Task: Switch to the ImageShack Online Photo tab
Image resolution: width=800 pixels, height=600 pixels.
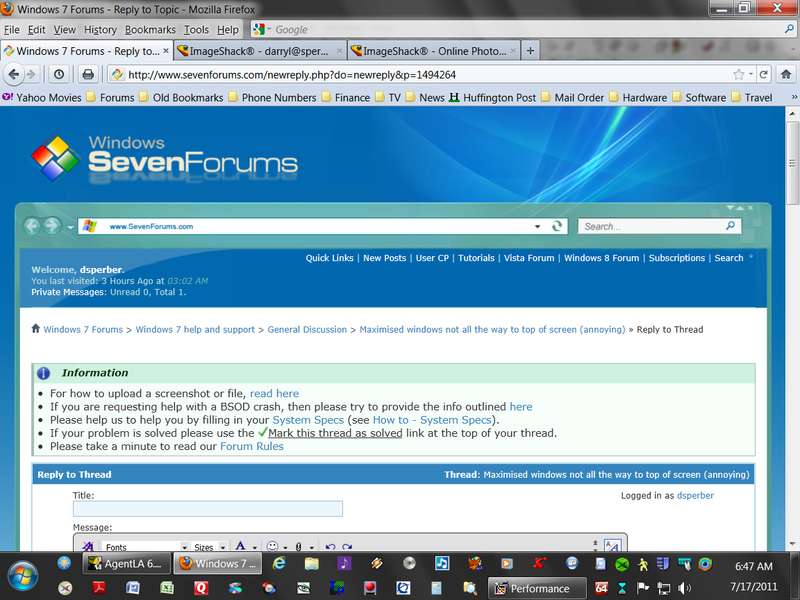Action: (434, 51)
